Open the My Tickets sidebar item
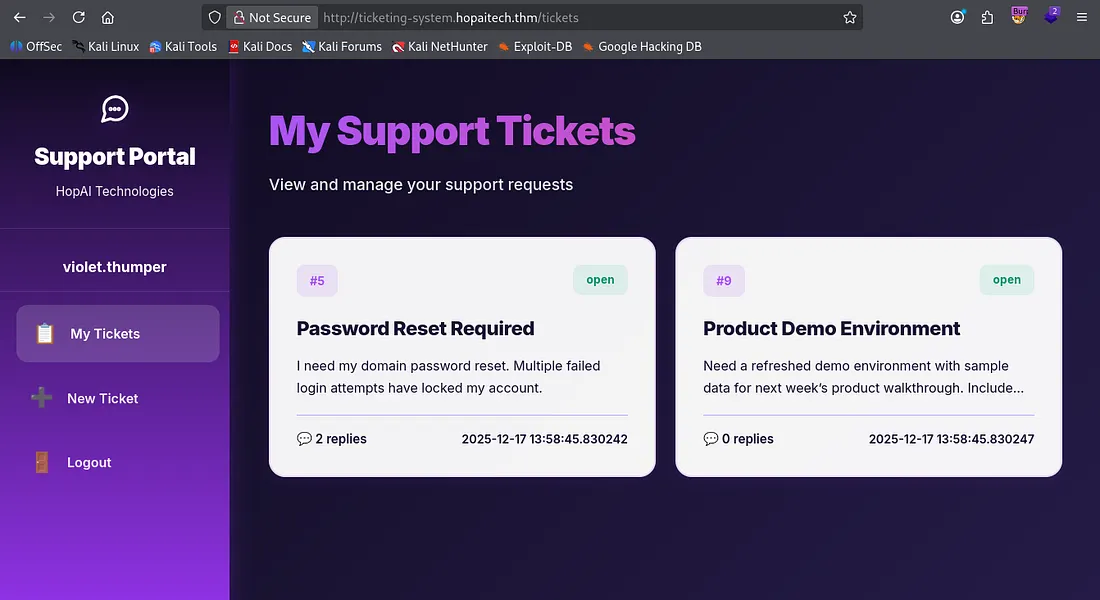The image size is (1100, 600). [117, 334]
